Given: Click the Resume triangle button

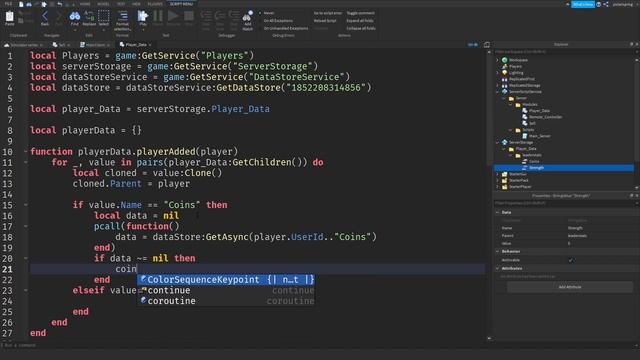Looking at the screenshot, I should point(173,17).
